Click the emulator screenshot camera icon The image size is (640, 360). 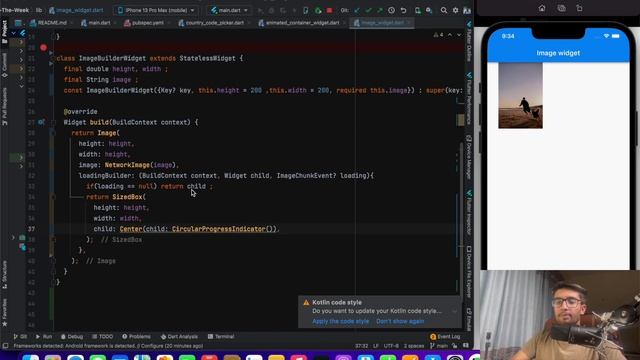coord(561,8)
